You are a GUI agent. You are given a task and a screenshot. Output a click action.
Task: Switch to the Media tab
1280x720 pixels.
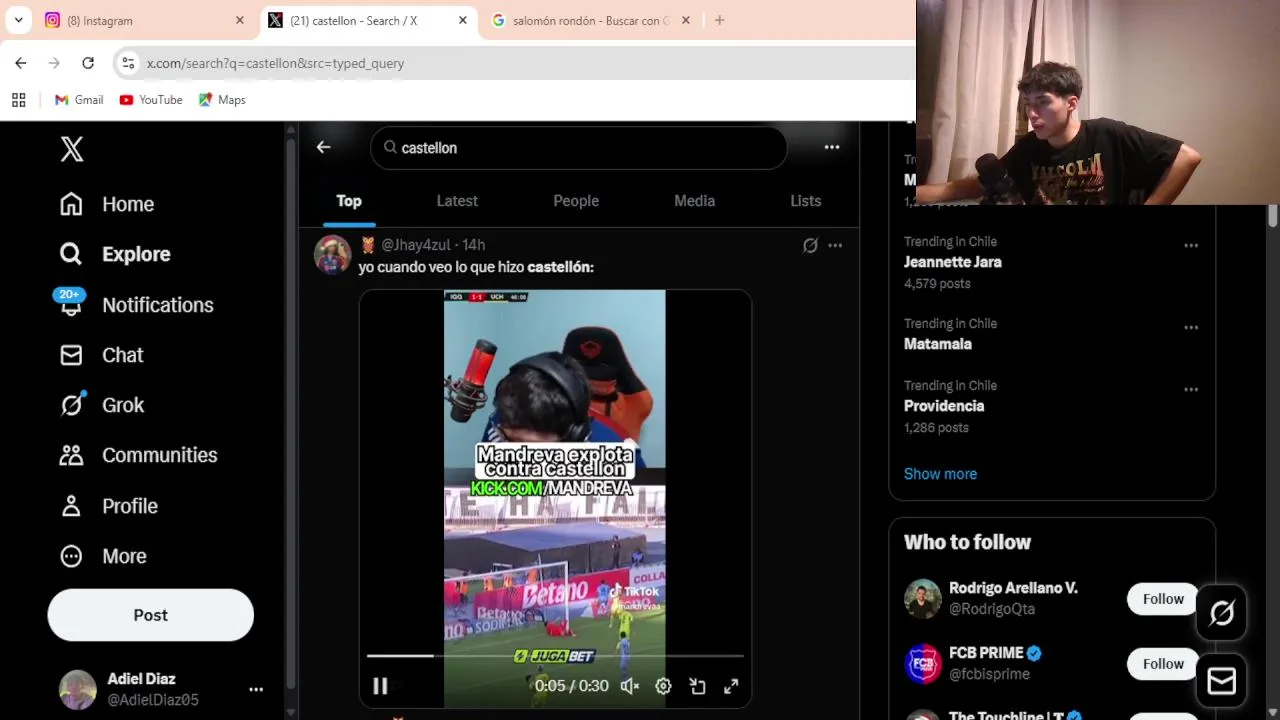coord(694,201)
